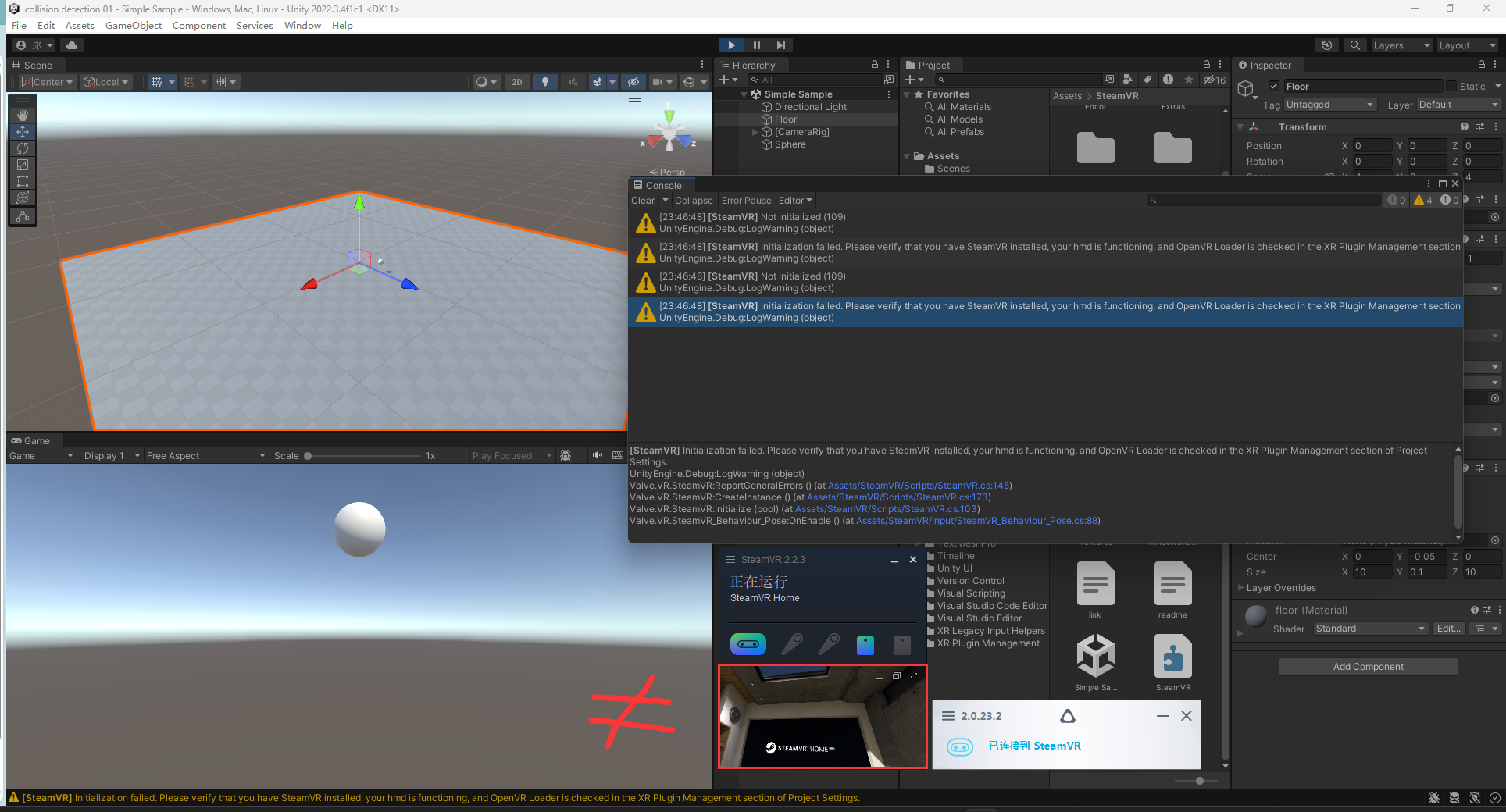The image size is (1506, 812).
Task: Open SteamVR.cs:145 link in Console
Action: pos(919,486)
